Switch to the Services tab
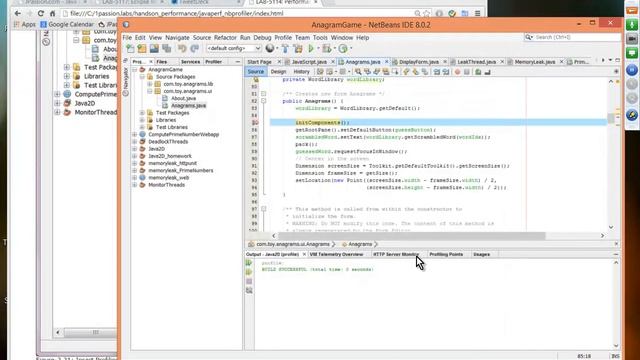The height and width of the screenshot is (360, 640). 190,62
